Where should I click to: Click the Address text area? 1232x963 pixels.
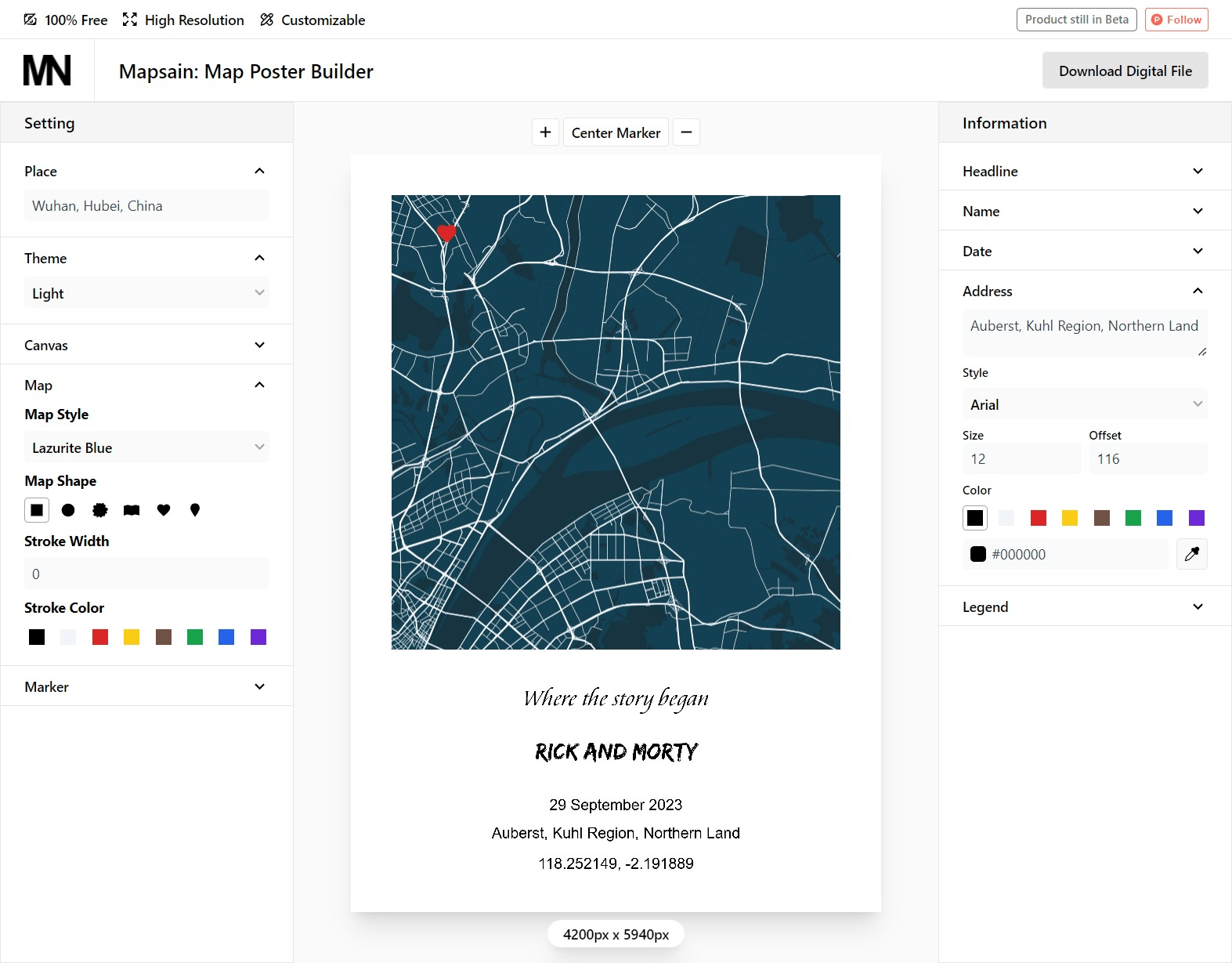(x=1085, y=333)
